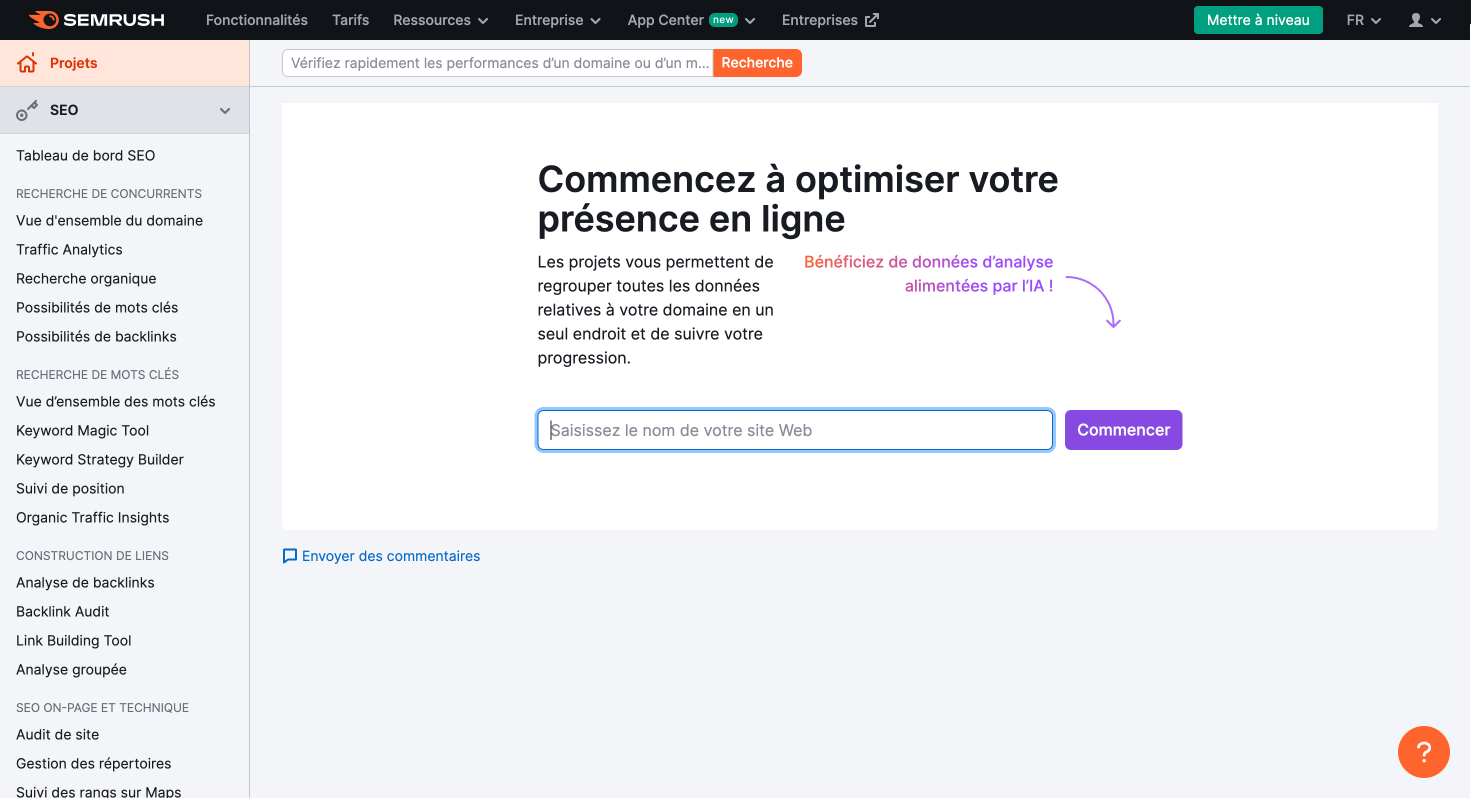Open the Projets home icon

coord(27,63)
